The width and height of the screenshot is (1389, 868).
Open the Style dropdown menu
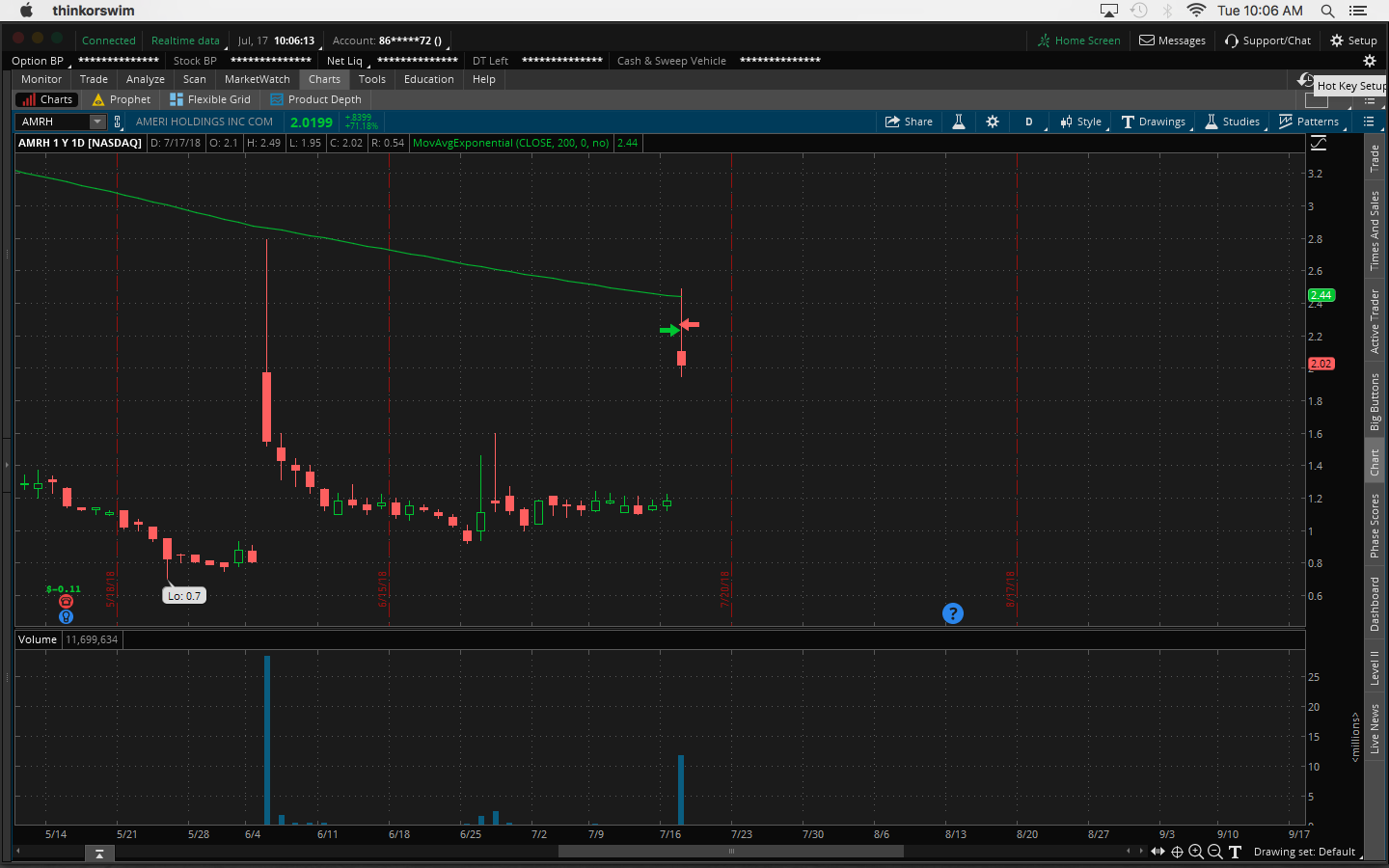point(1080,122)
